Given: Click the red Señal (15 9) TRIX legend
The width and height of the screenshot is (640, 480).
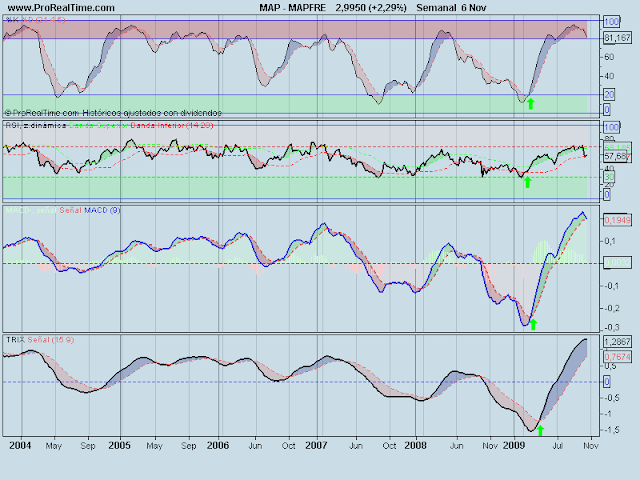Looking at the screenshot, I should click(x=51, y=340).
